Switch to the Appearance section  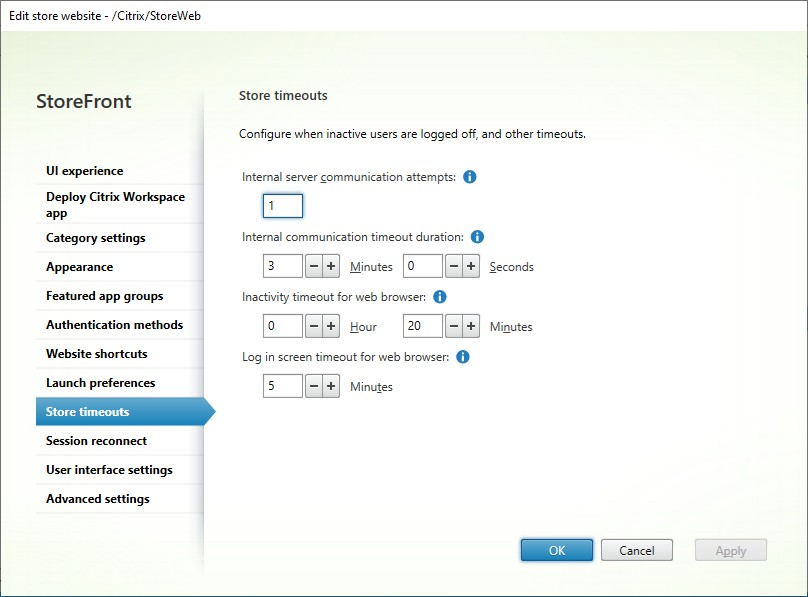coord(78,266)
